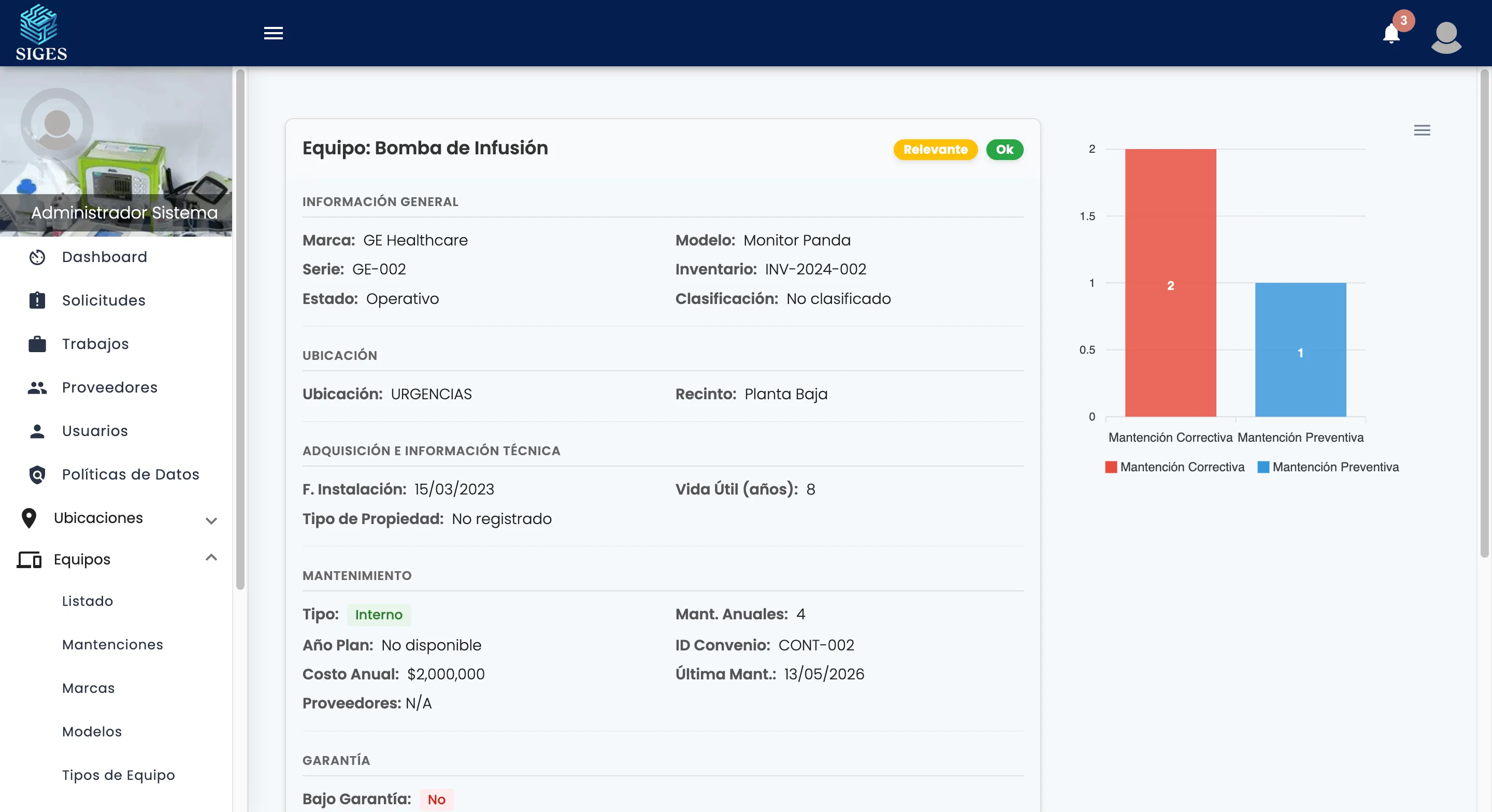Click the Dashboard gauge icon
The image size is (1492, 812).
(x=37, y=257)
